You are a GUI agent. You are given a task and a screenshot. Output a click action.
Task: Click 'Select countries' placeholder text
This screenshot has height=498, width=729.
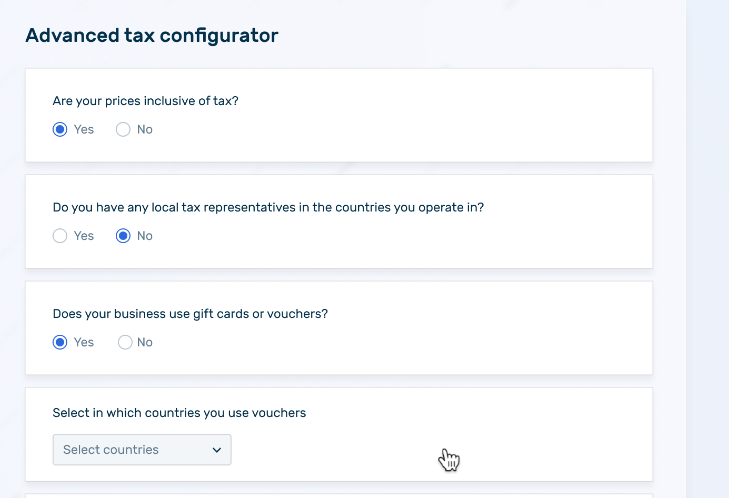click(x=111, y=450)
